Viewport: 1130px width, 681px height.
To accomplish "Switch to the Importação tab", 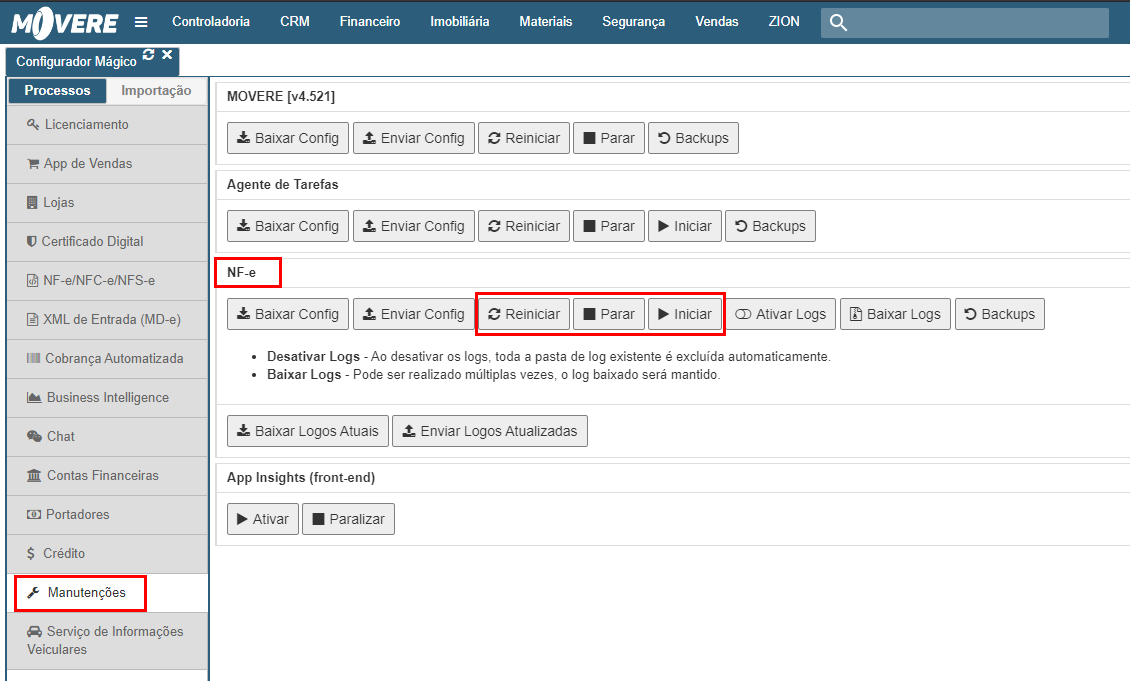I will pos(156,91).
